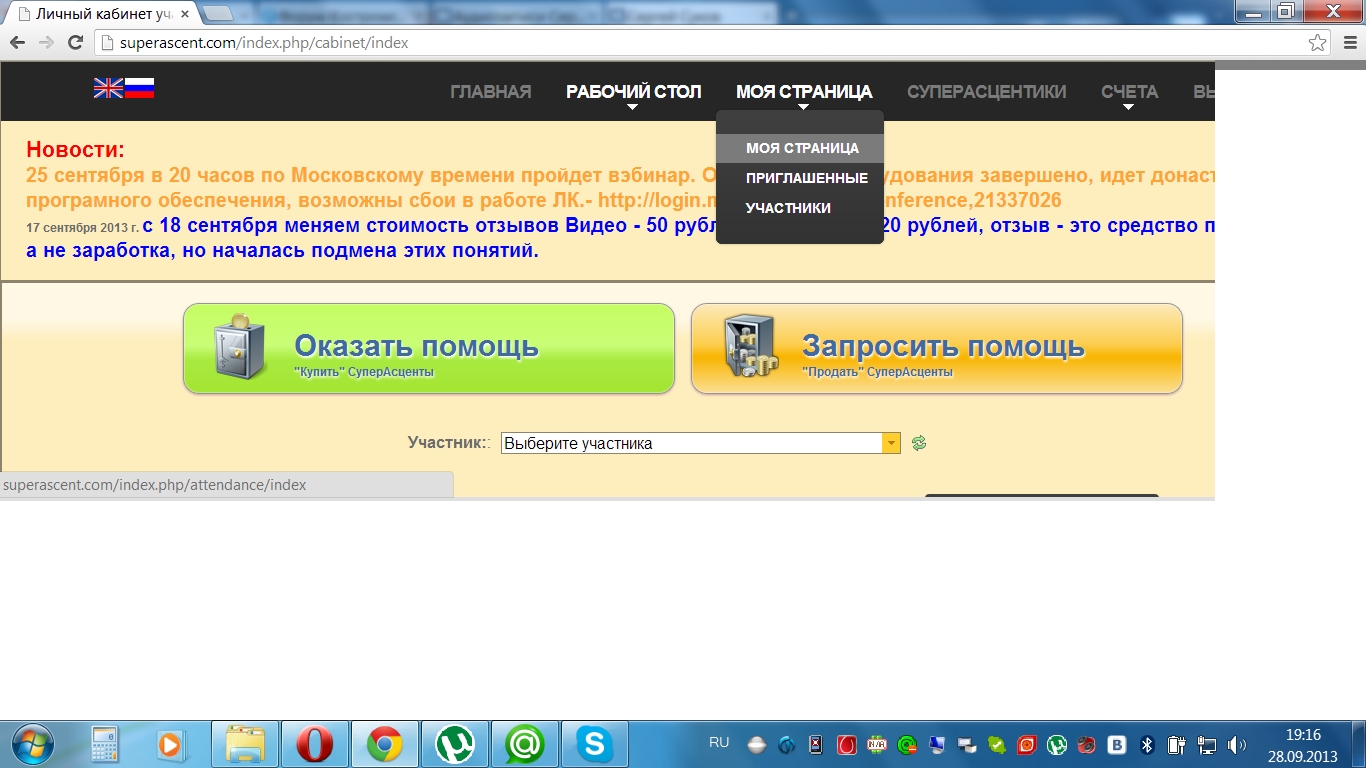The width and height of the screenshot is (1366, 768).
Task: Click the blue monitor tray icon
Action: (936, 745)
